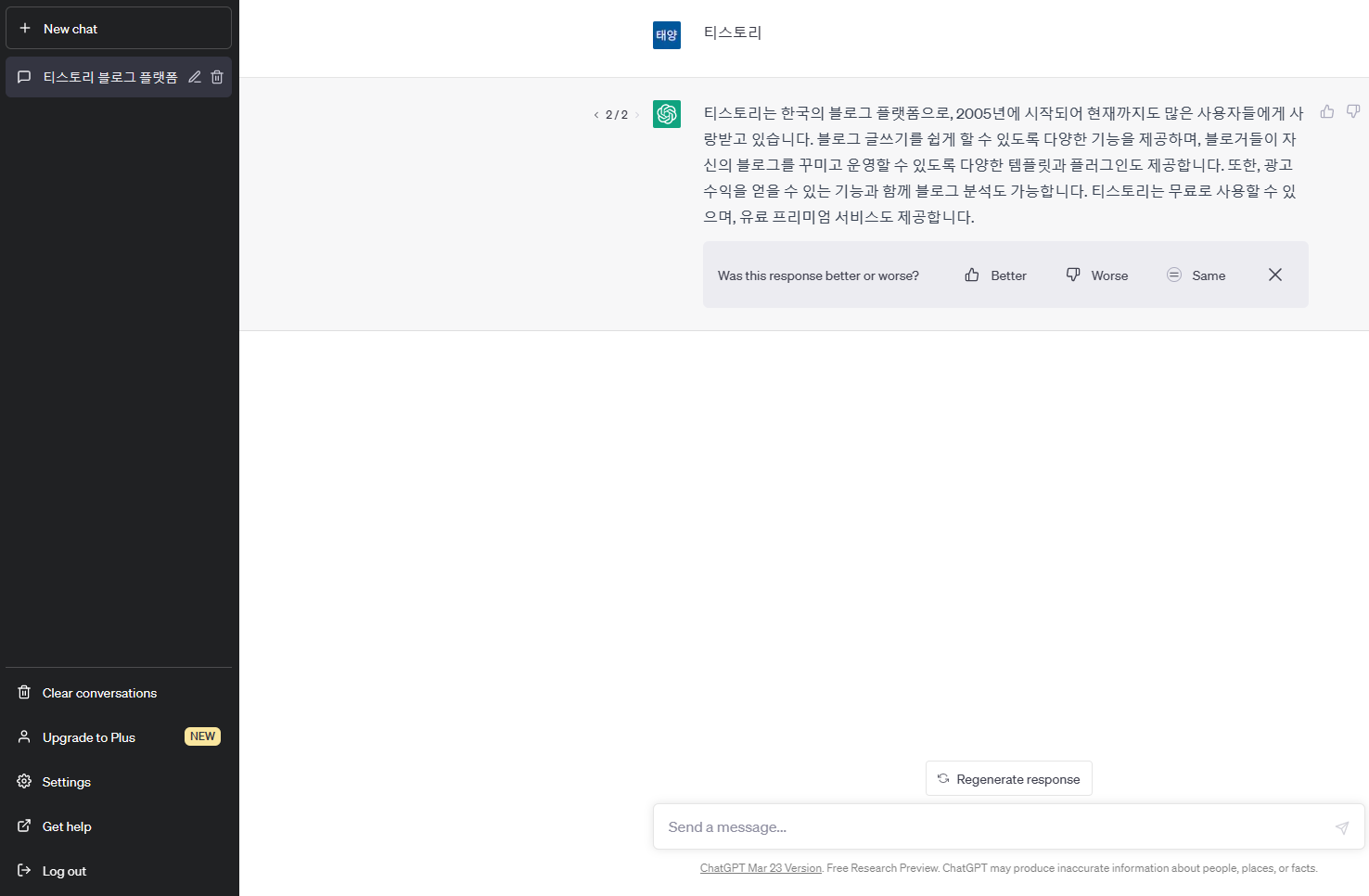Choose Worse in the response feedback bar

coord(1097,275)
